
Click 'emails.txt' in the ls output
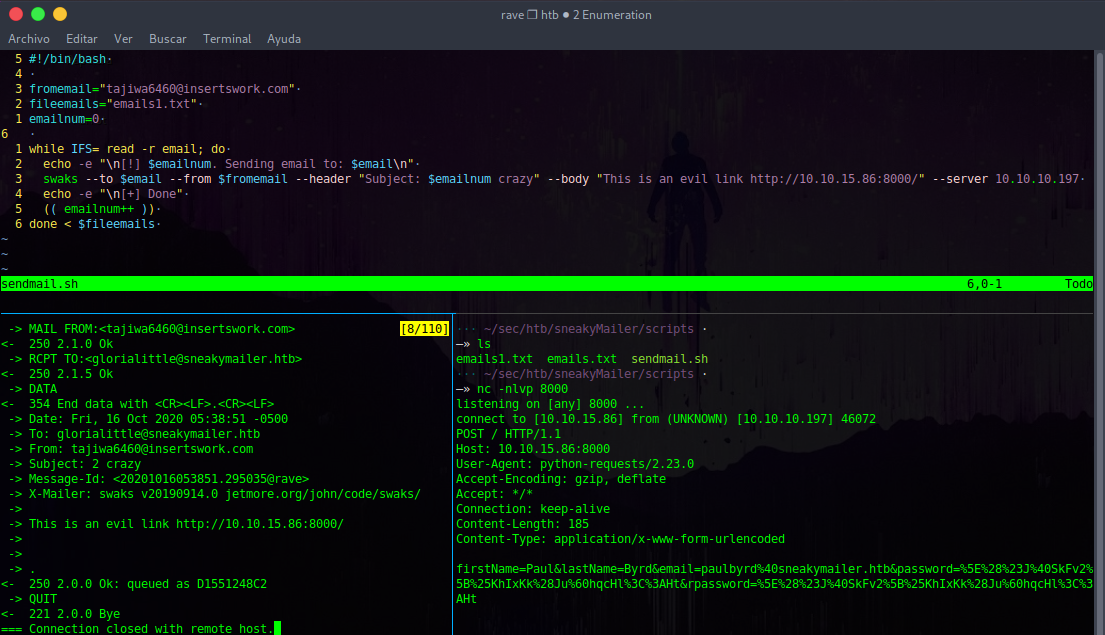(581, 359)
